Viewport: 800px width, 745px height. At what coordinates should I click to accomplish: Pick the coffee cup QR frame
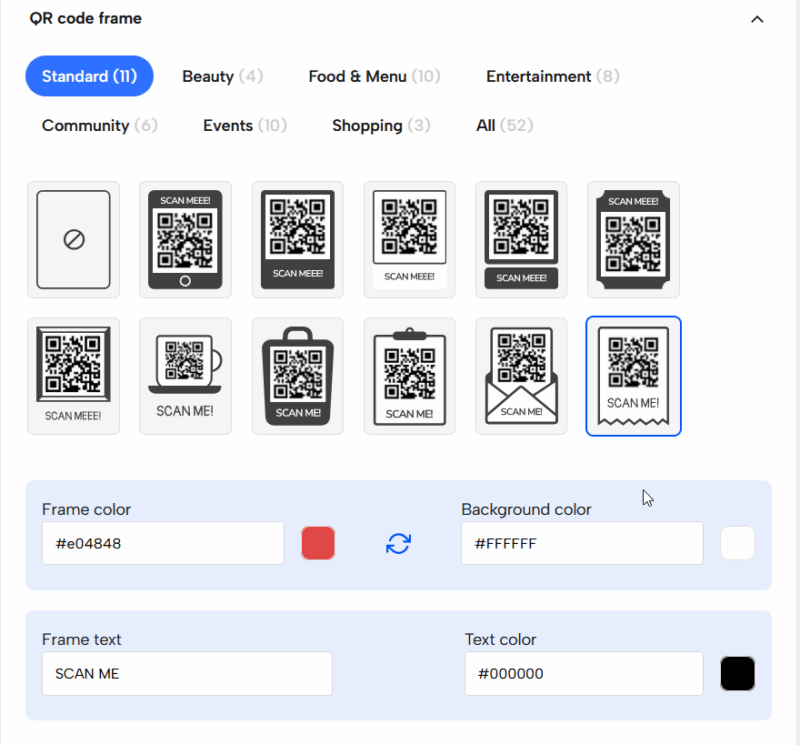coord(185,376)
